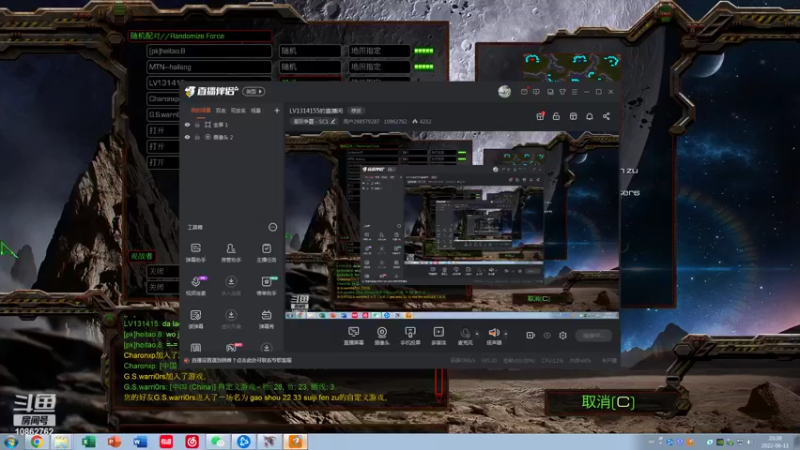Click the notification bell icon
800x450 pixels.
[x=589, y=116]
